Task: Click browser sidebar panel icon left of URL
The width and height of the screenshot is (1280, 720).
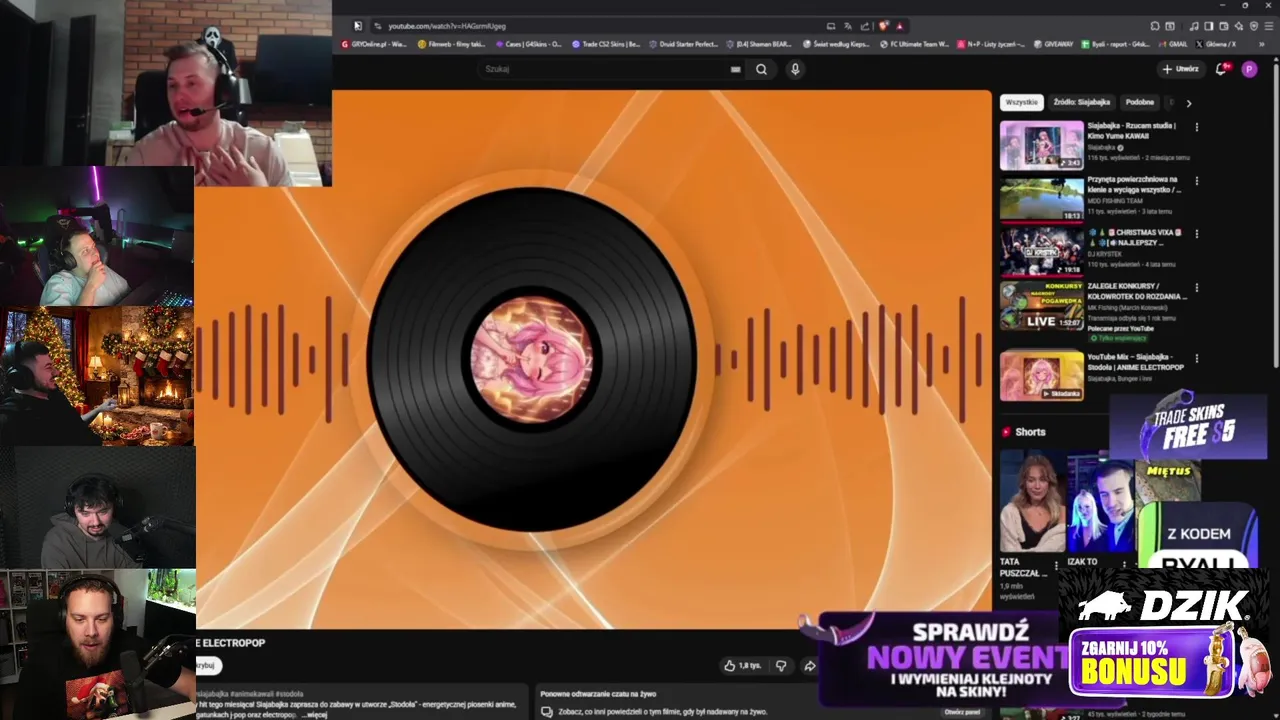Action: (358, 26)
